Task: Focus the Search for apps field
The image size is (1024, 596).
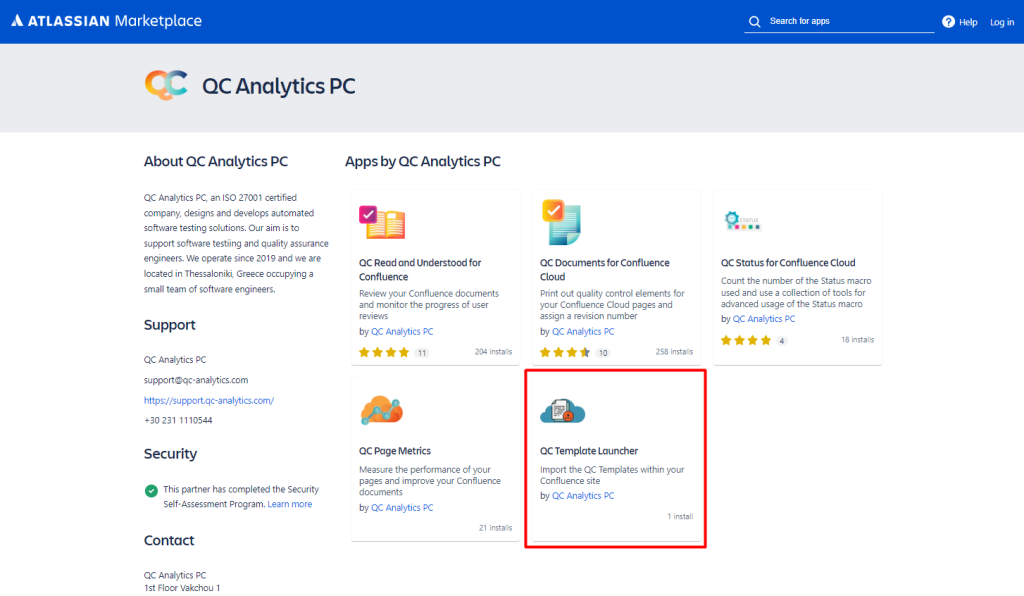Action: (x=839, y=22)
